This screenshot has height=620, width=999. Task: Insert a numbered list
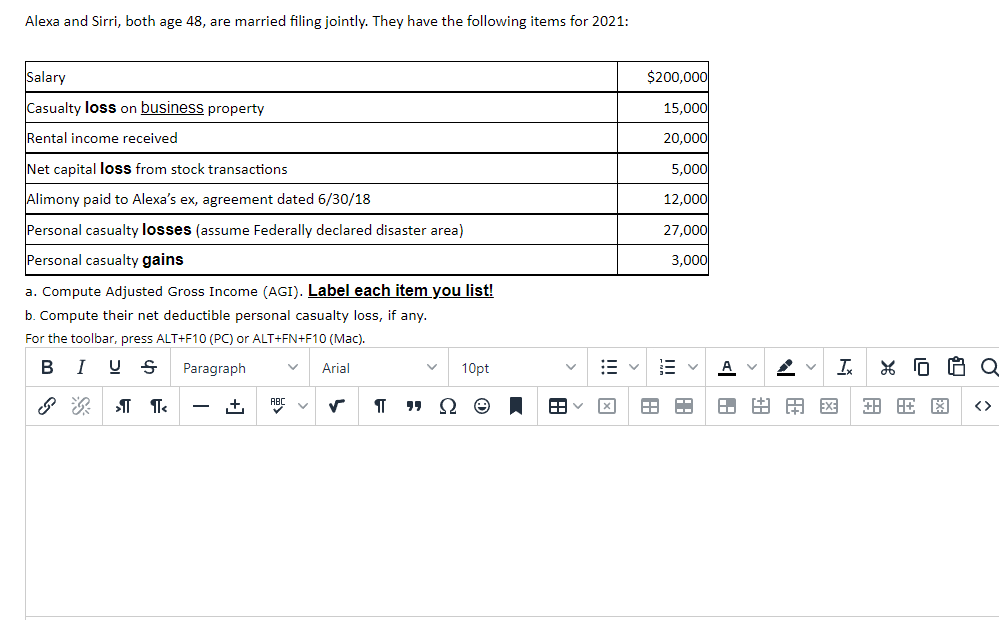click(668, 367)
